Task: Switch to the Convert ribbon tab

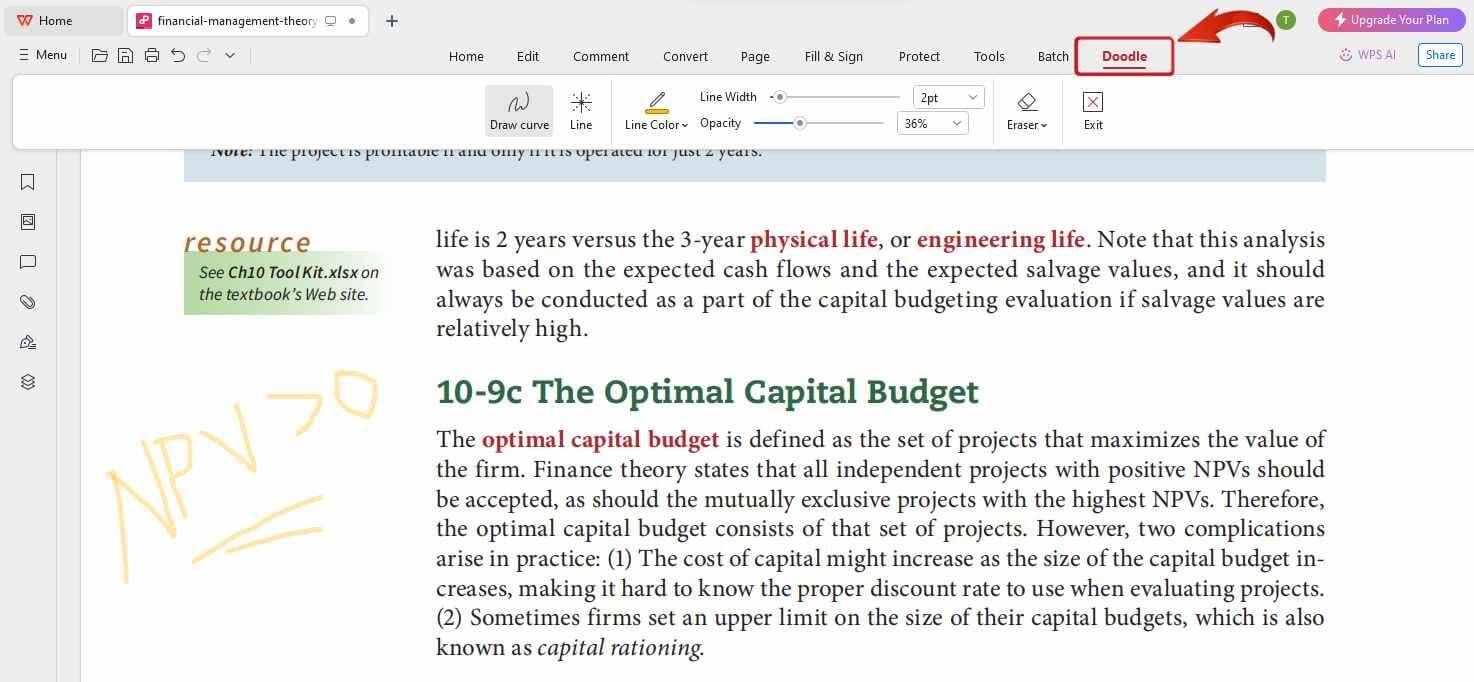Action: tap(685, 56)
